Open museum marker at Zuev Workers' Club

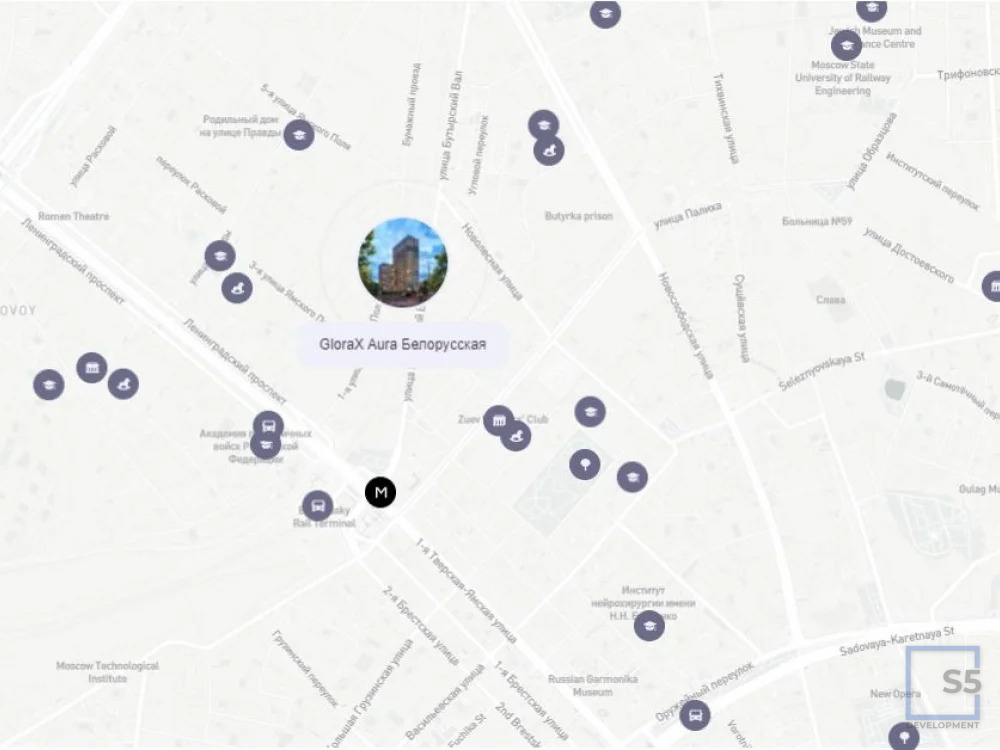coord(499,420)
